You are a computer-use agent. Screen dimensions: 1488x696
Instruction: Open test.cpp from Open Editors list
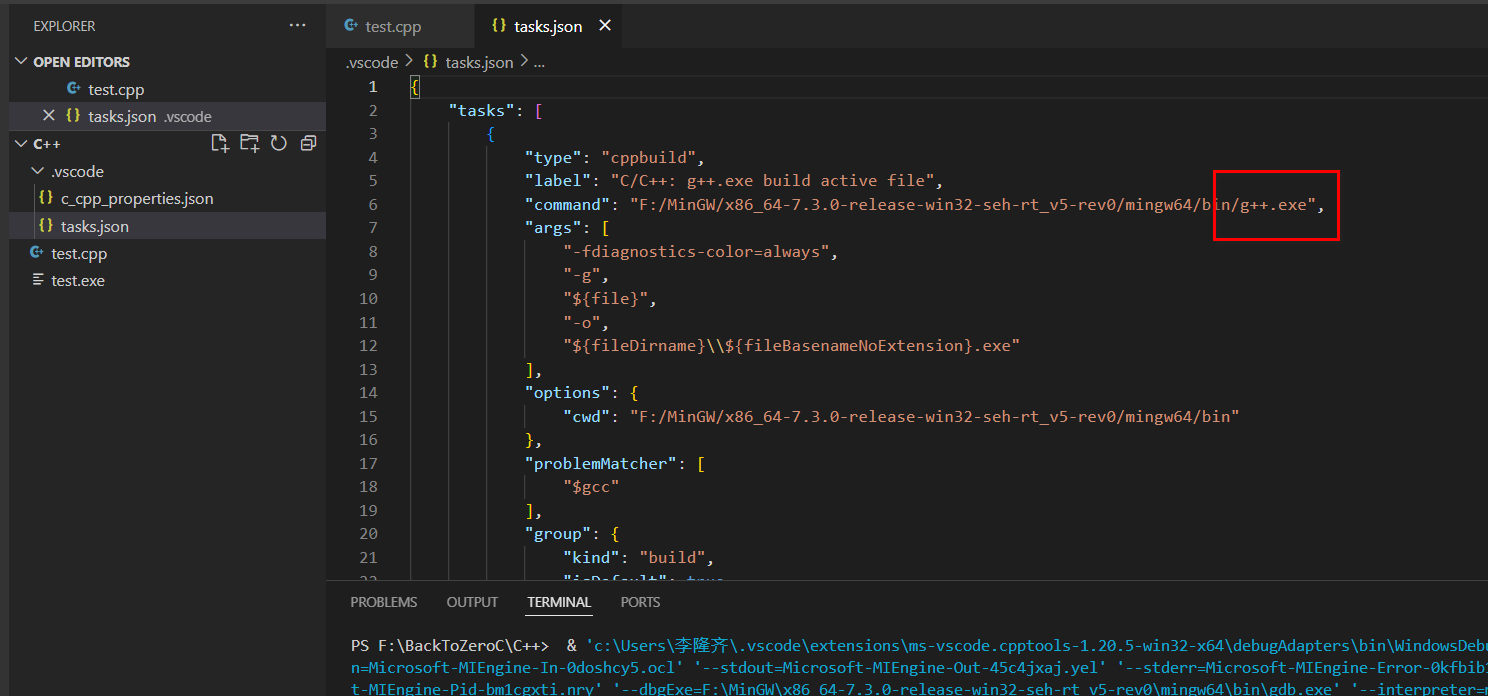point(167,89)
